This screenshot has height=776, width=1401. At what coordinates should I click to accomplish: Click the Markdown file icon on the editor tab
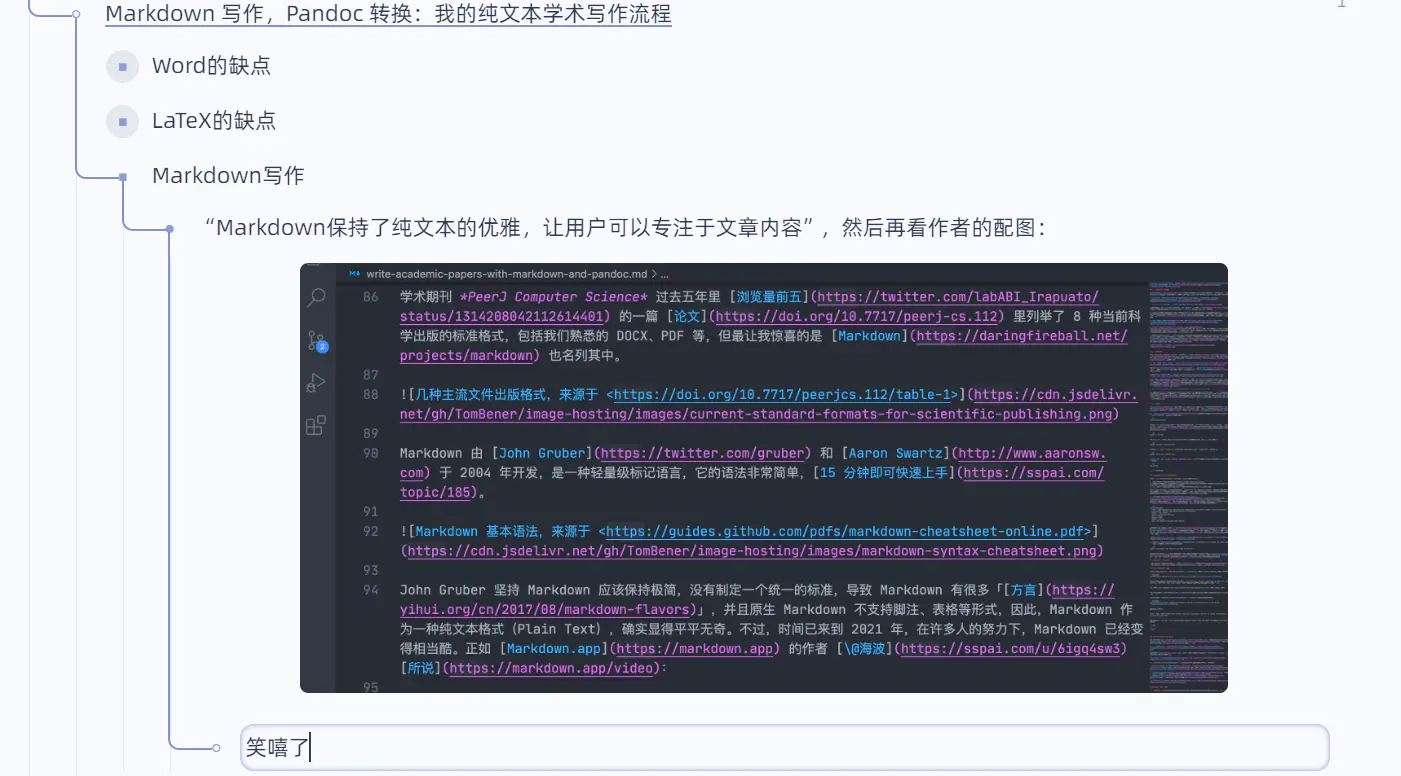coord(352,273)
